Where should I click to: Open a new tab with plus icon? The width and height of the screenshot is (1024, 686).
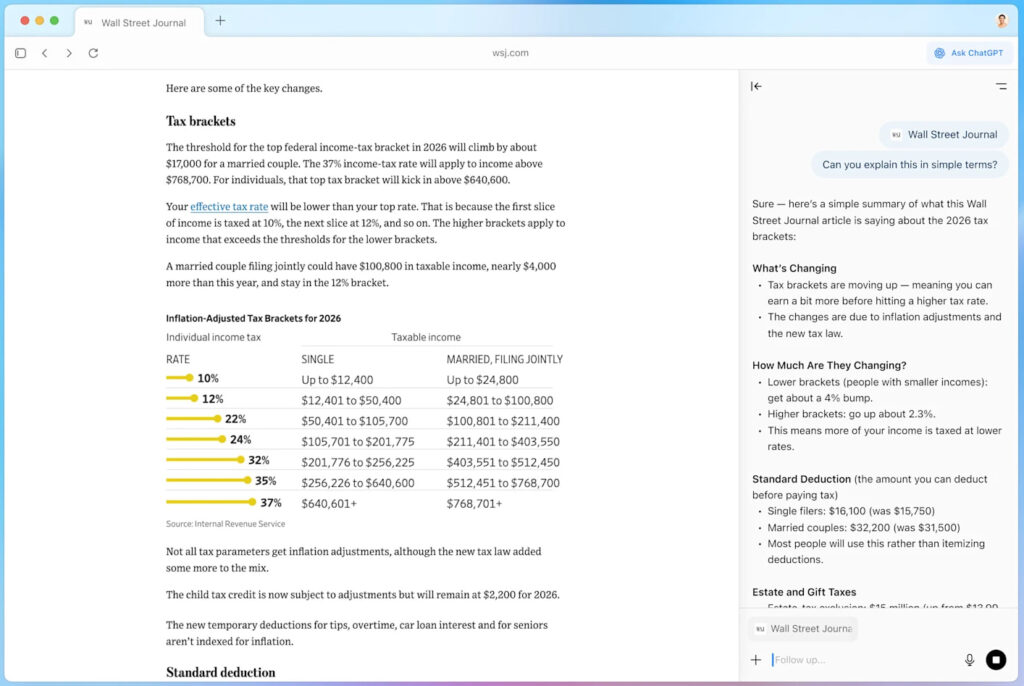point(220,21)
